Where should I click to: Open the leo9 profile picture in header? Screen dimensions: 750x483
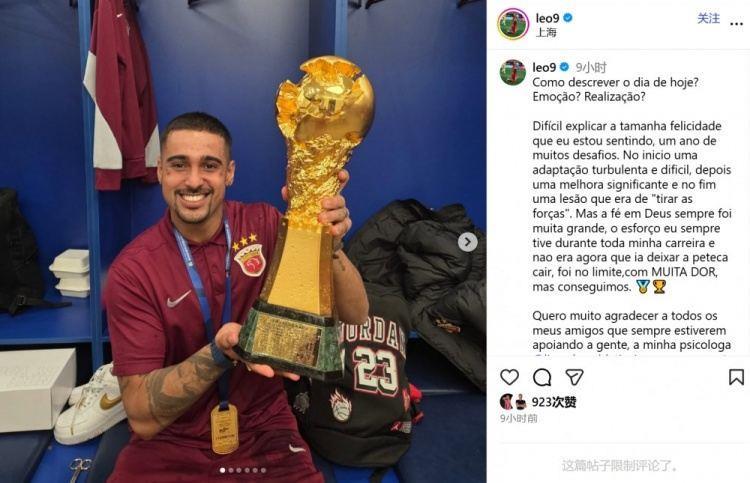pos(513,24)
